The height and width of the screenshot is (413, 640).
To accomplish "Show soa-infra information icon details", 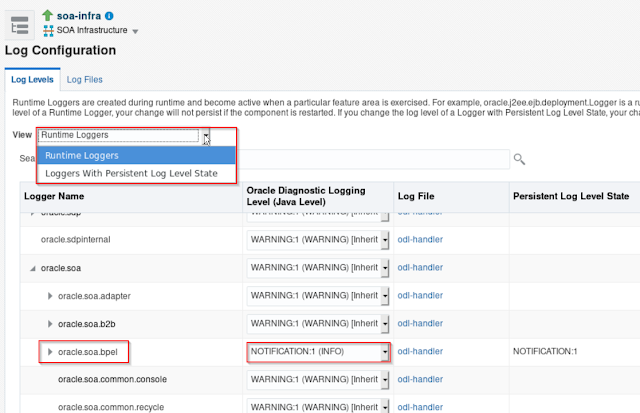I will tap(109, 16).
